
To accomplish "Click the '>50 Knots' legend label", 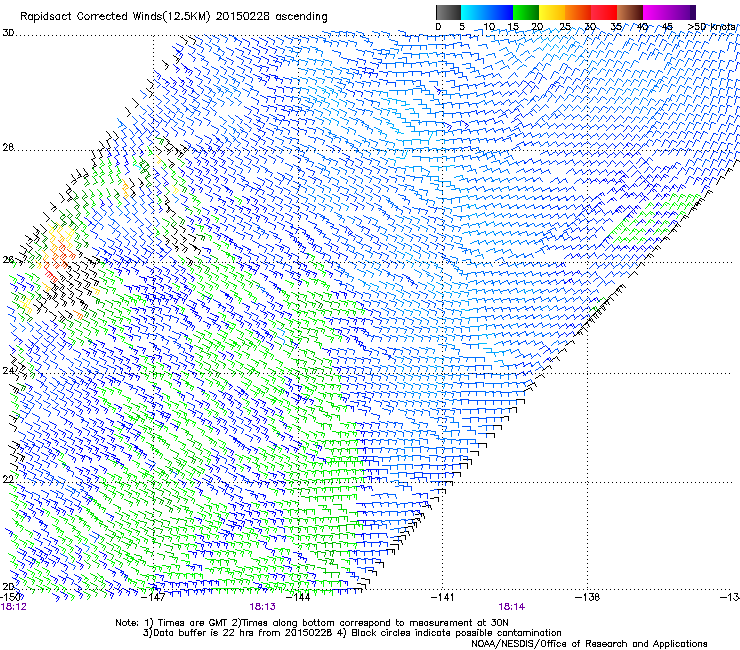I will coord(712,27).
